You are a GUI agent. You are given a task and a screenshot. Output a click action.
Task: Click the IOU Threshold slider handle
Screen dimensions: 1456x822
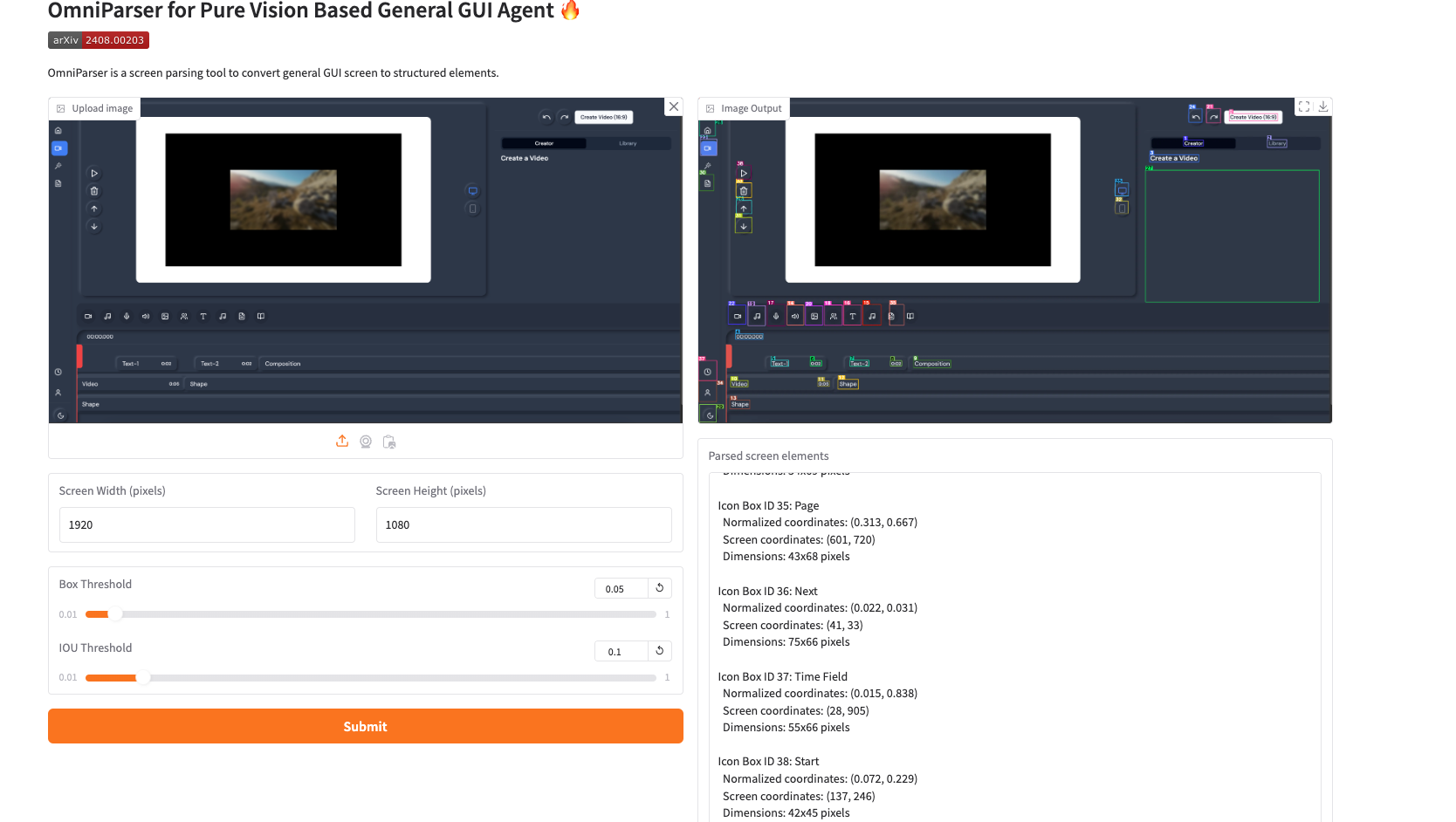pyautogui.click(x=143, y=678)
